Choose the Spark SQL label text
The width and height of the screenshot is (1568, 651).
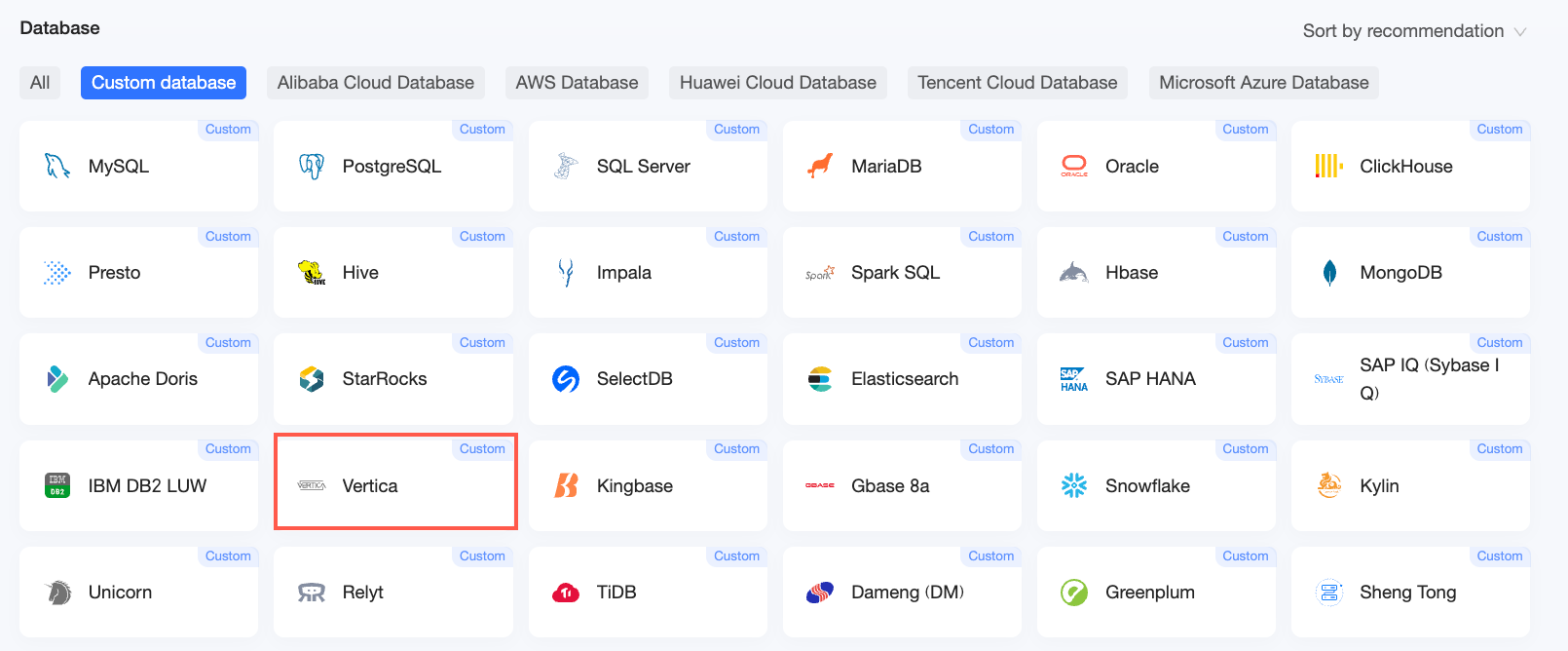pyautogui.click(x=896, y=273)
